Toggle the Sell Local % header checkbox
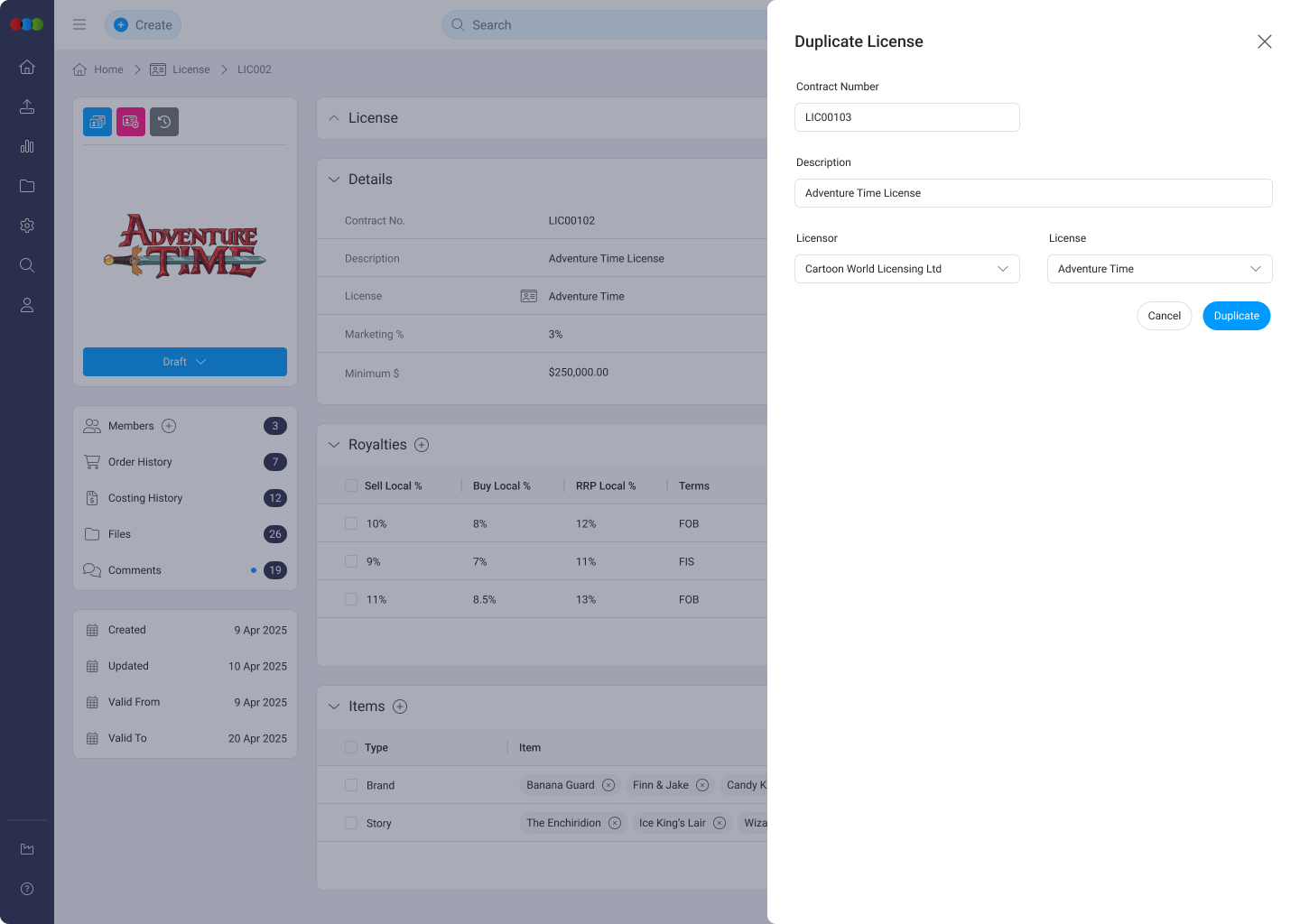This screenshot has height=924, width=1300. coord(351,485)
